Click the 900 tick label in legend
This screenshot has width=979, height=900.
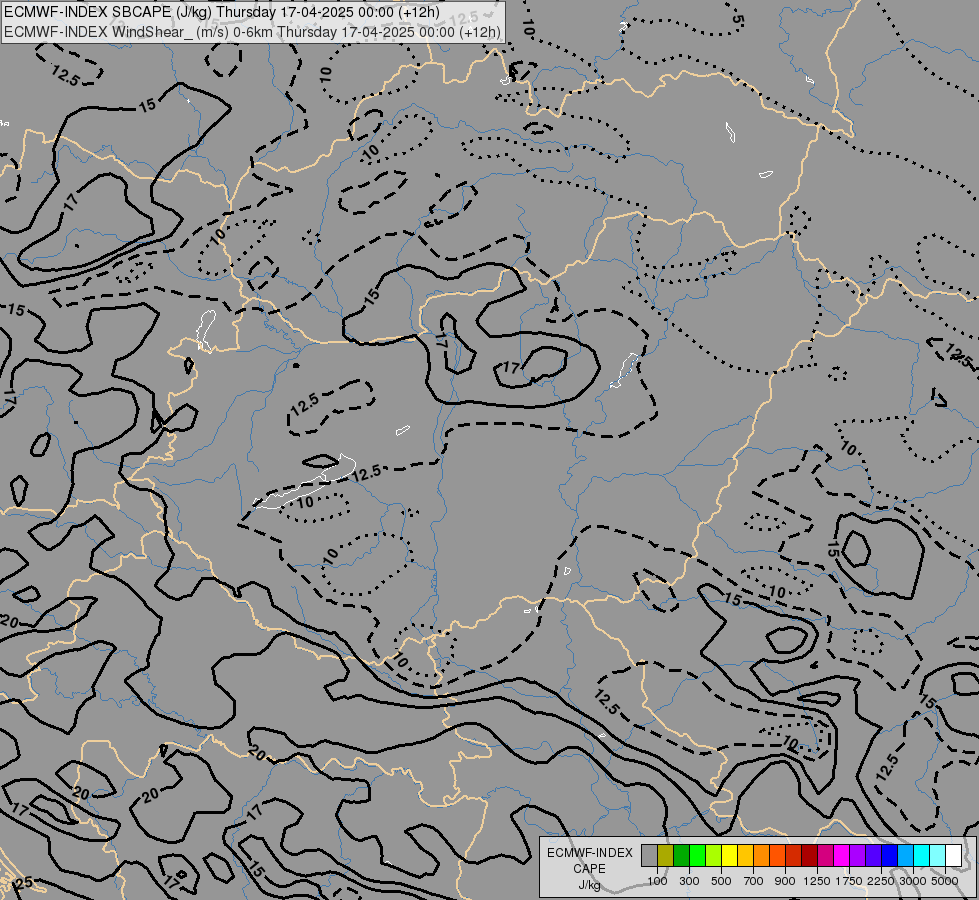[x=785, y=881]
